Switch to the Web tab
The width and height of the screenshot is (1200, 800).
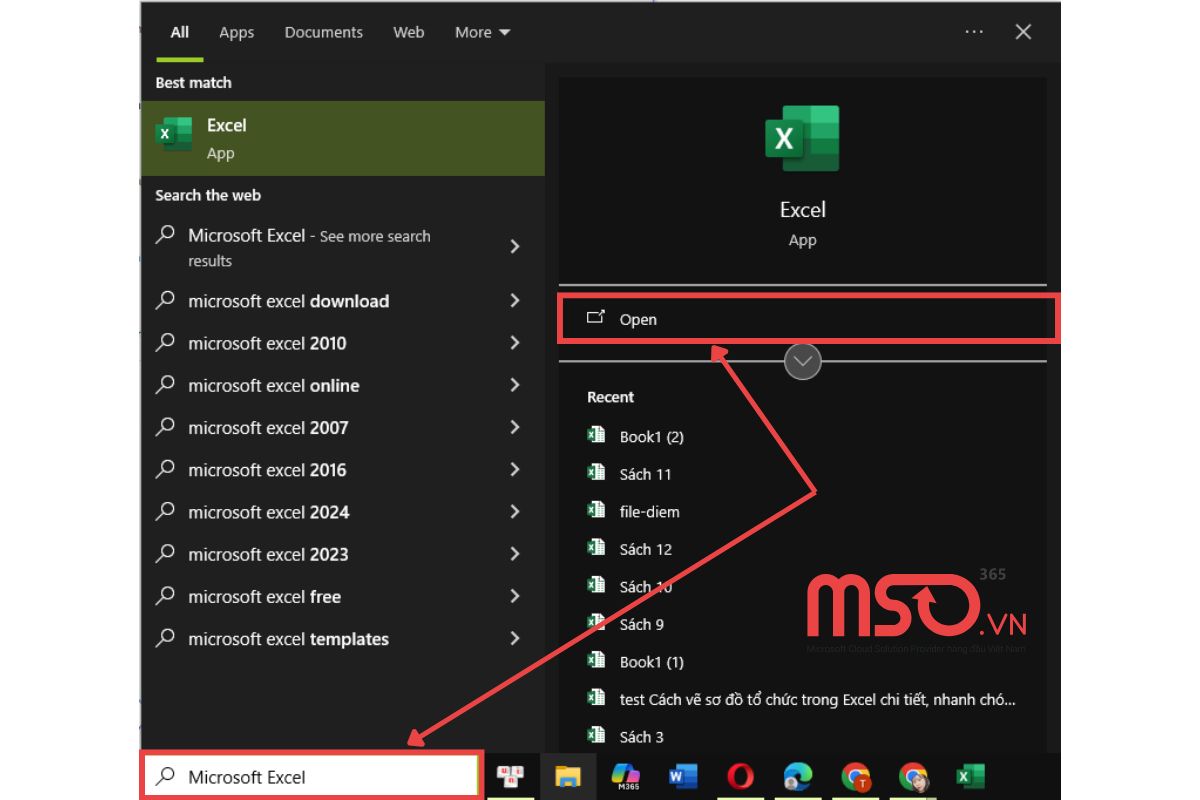click(x=408, y=32)
